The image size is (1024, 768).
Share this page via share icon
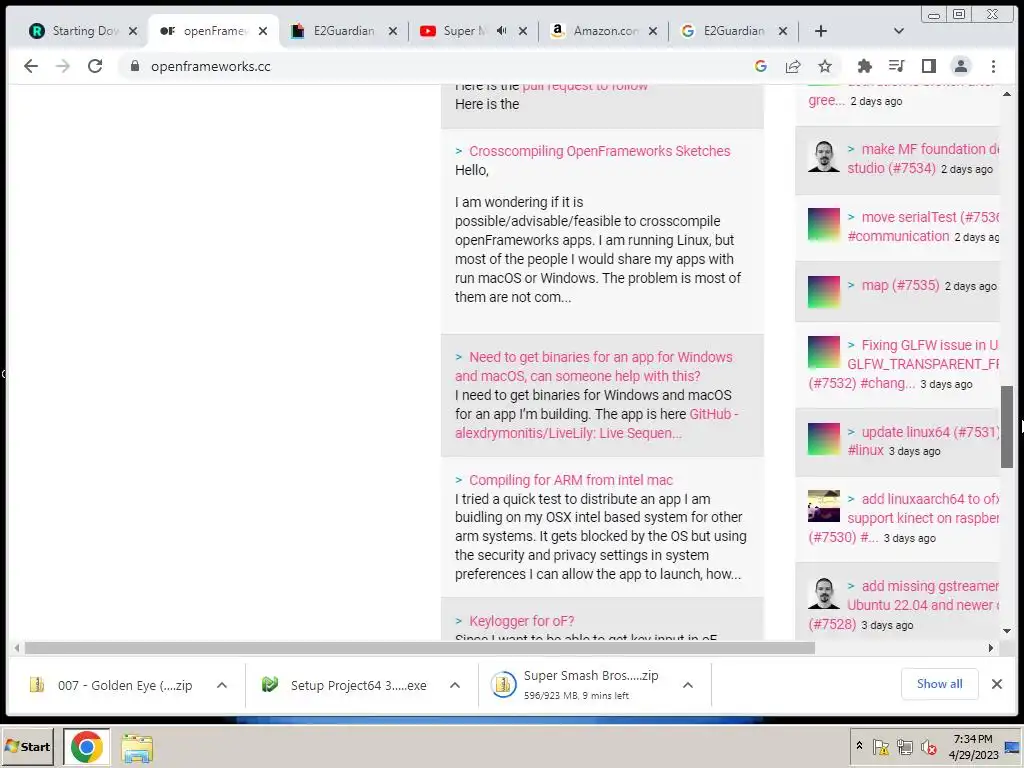coord(793,66)
